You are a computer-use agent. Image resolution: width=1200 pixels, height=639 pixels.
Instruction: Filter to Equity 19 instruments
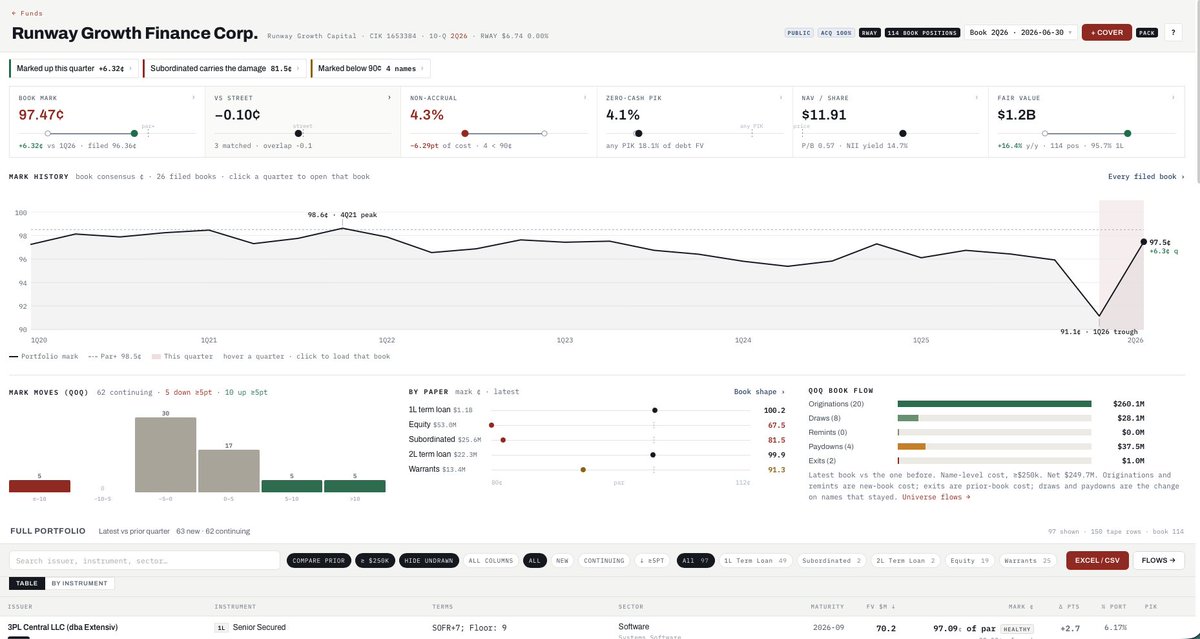(x=969, y=561)
